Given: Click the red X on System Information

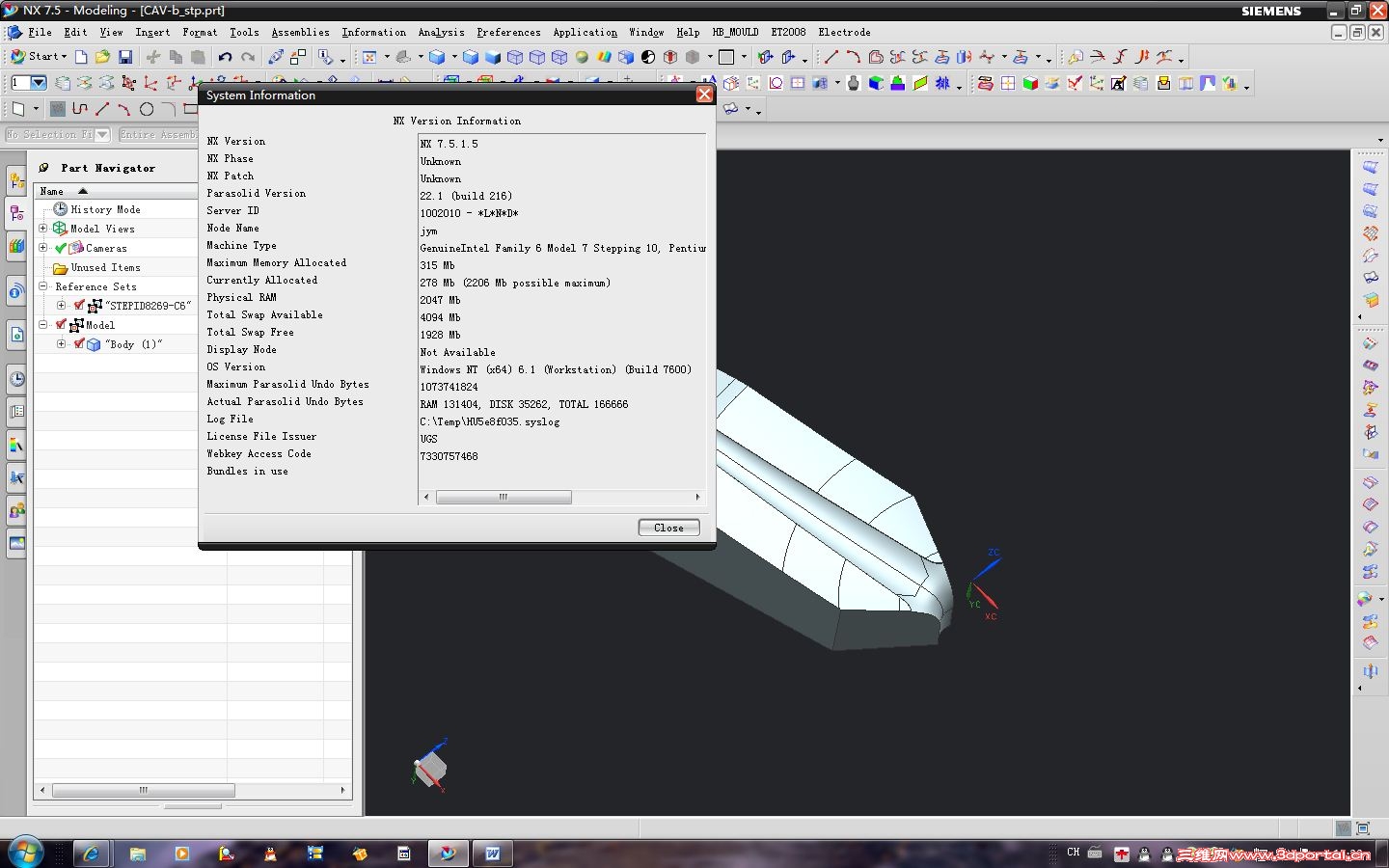Looking at the screenshot, I should pos(704,95).
